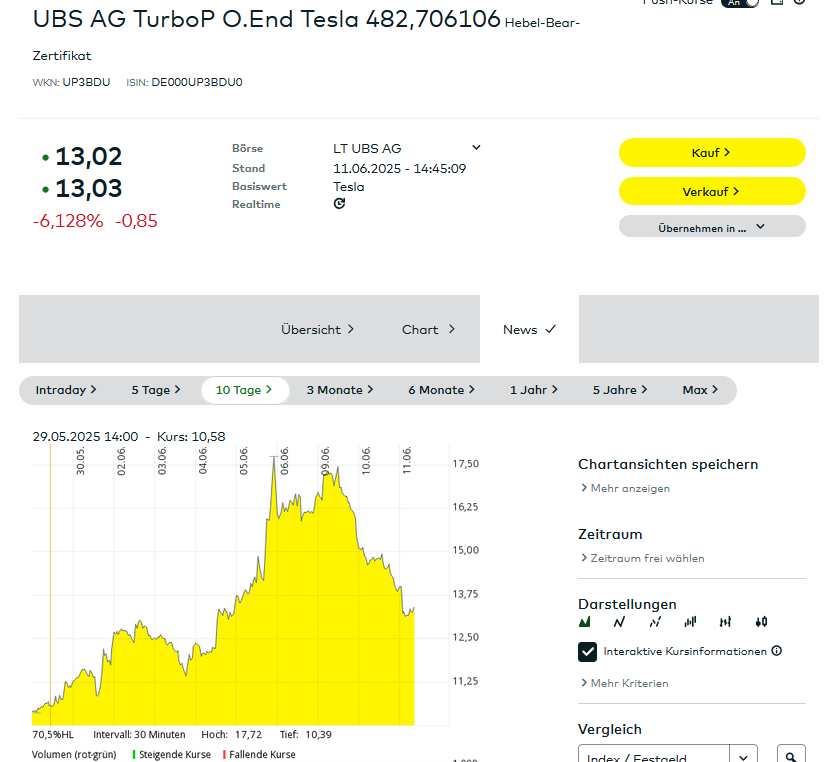Click the 30.05. date label on chart
Viewport: 839px width, 762px height.
coord(80,461)
